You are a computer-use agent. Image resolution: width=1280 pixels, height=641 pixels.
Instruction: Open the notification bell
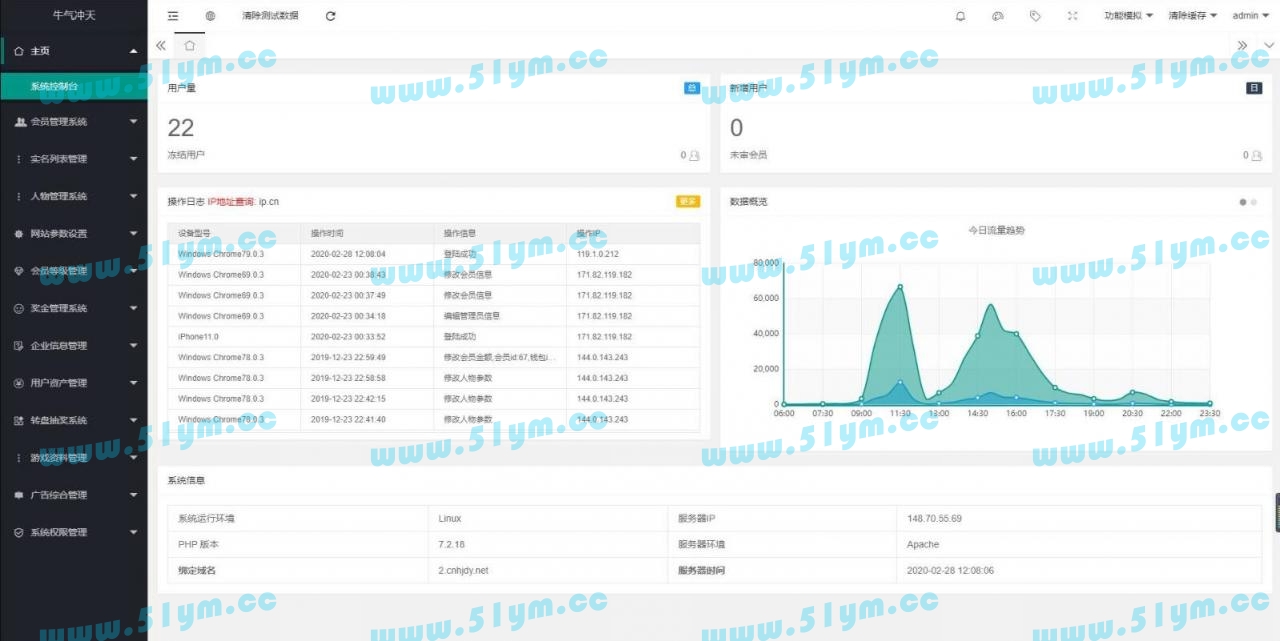pyautogui.click(x=961, y=16)
